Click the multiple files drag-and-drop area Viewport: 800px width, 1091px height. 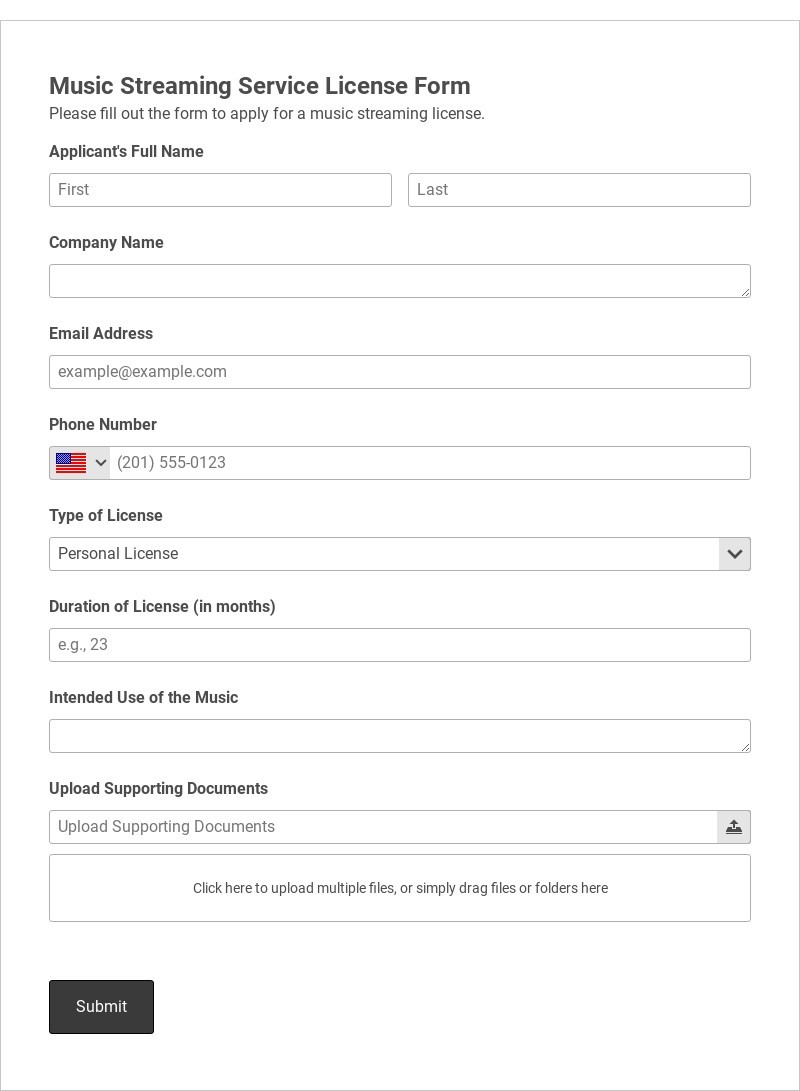399,888
